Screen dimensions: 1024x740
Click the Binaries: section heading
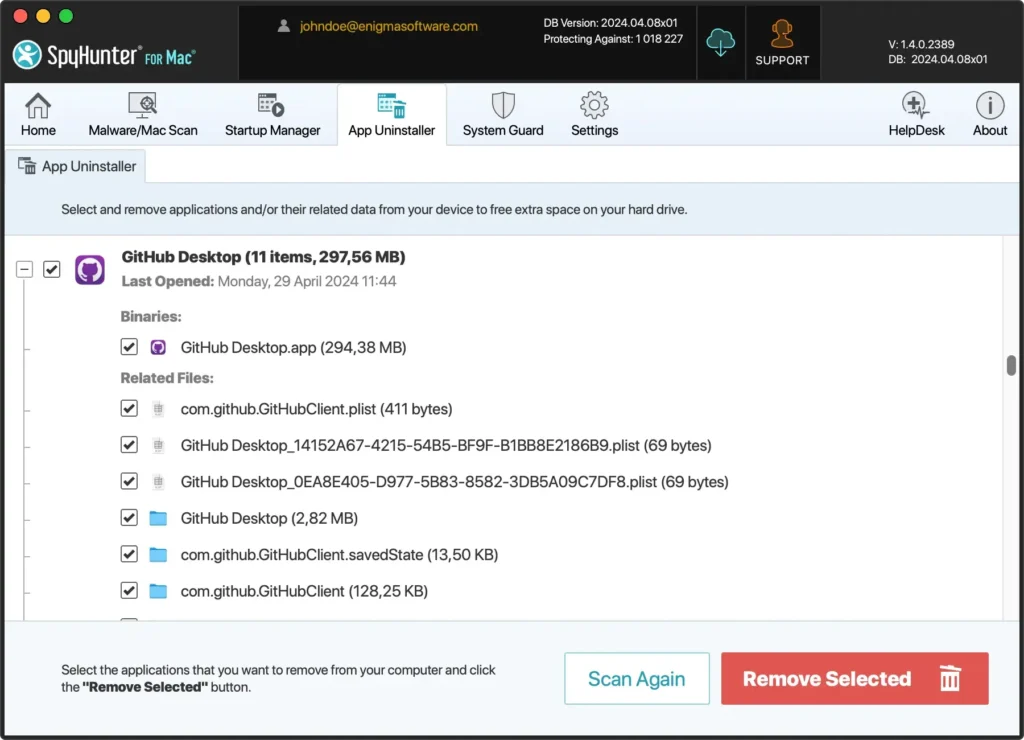click(x=151, y=317)
